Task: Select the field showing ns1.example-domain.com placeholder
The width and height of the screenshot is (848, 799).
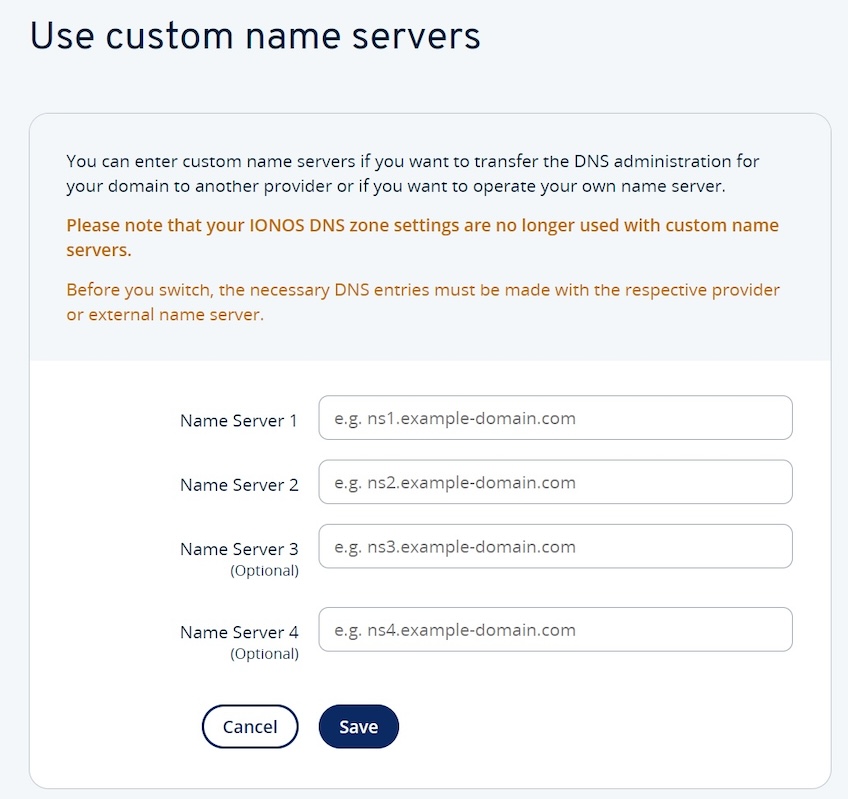Action: point(555,418)
